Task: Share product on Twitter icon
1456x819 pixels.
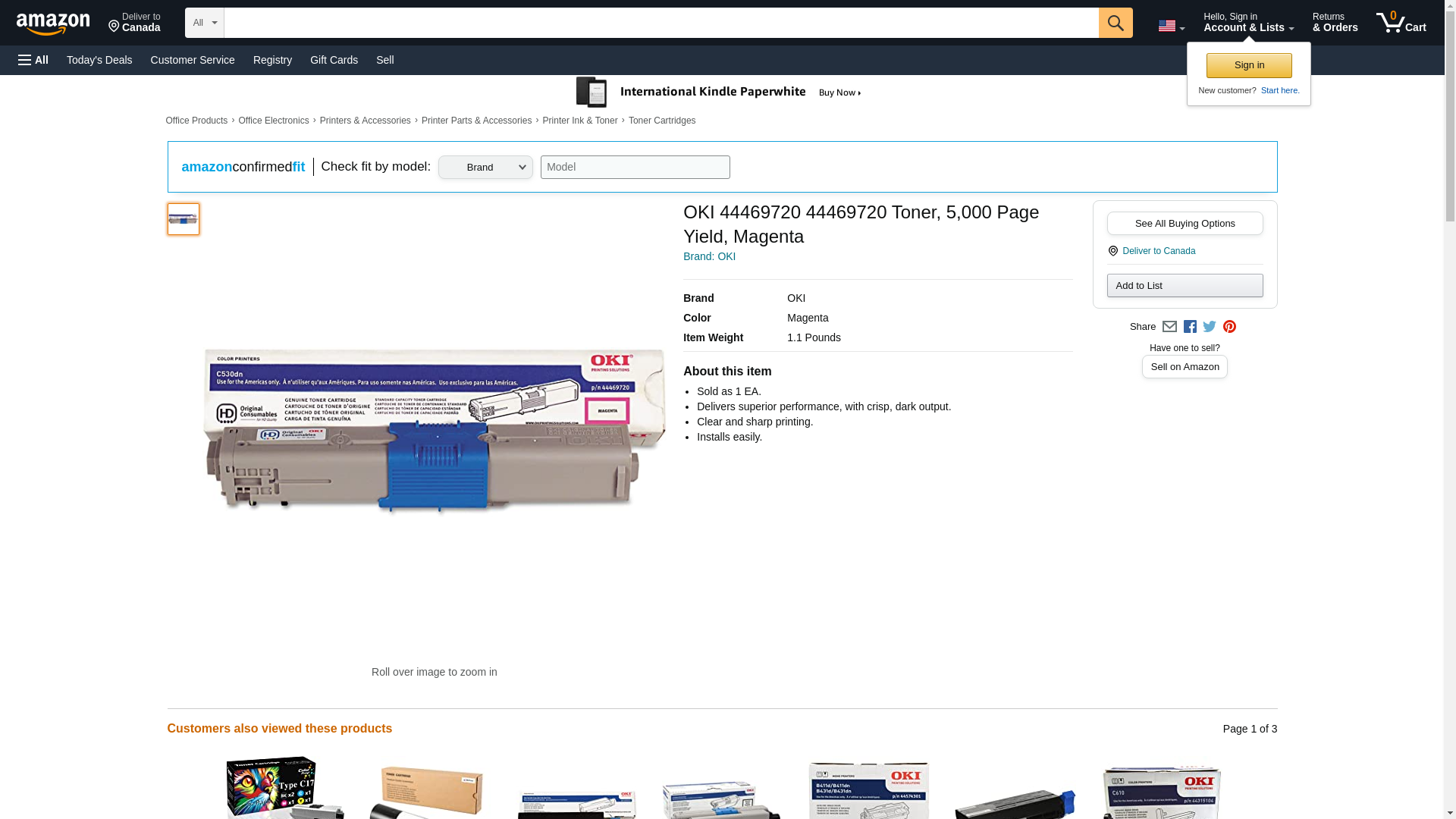Action: pos(1210,327)
